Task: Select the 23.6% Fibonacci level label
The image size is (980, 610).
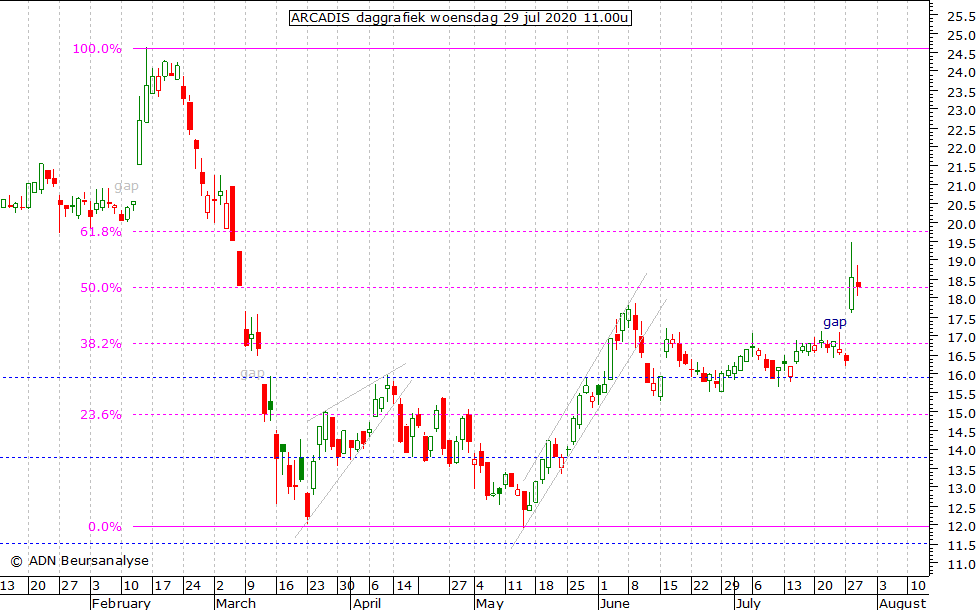Action: (101, 415)
